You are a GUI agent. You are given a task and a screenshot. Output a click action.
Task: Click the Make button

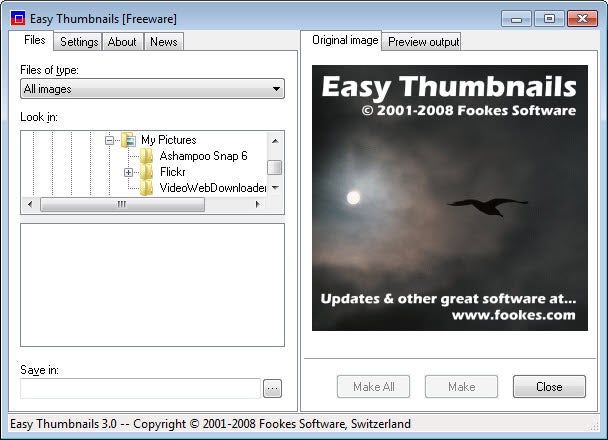pyautogui.click(x=461, y=387)
